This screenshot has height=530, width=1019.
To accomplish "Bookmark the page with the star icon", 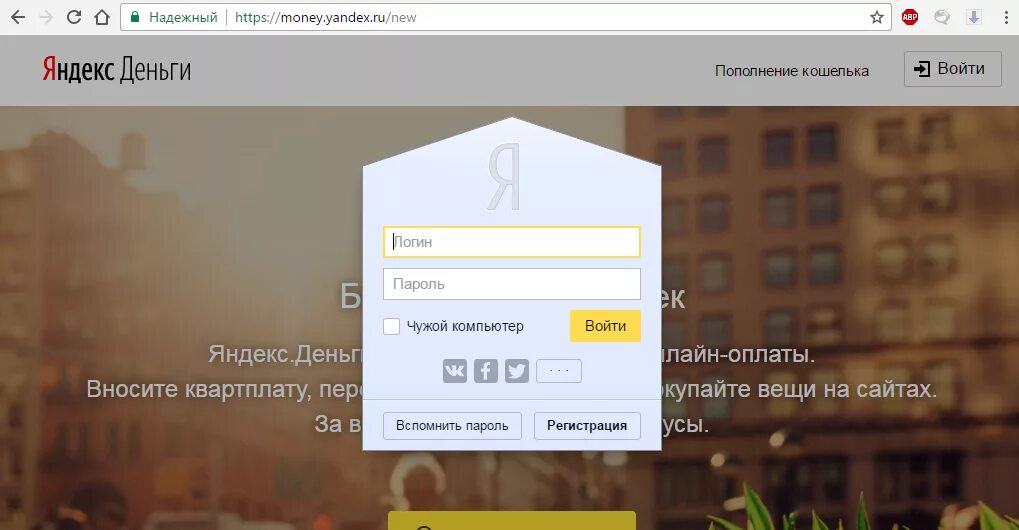I will [x=877, y=18].
